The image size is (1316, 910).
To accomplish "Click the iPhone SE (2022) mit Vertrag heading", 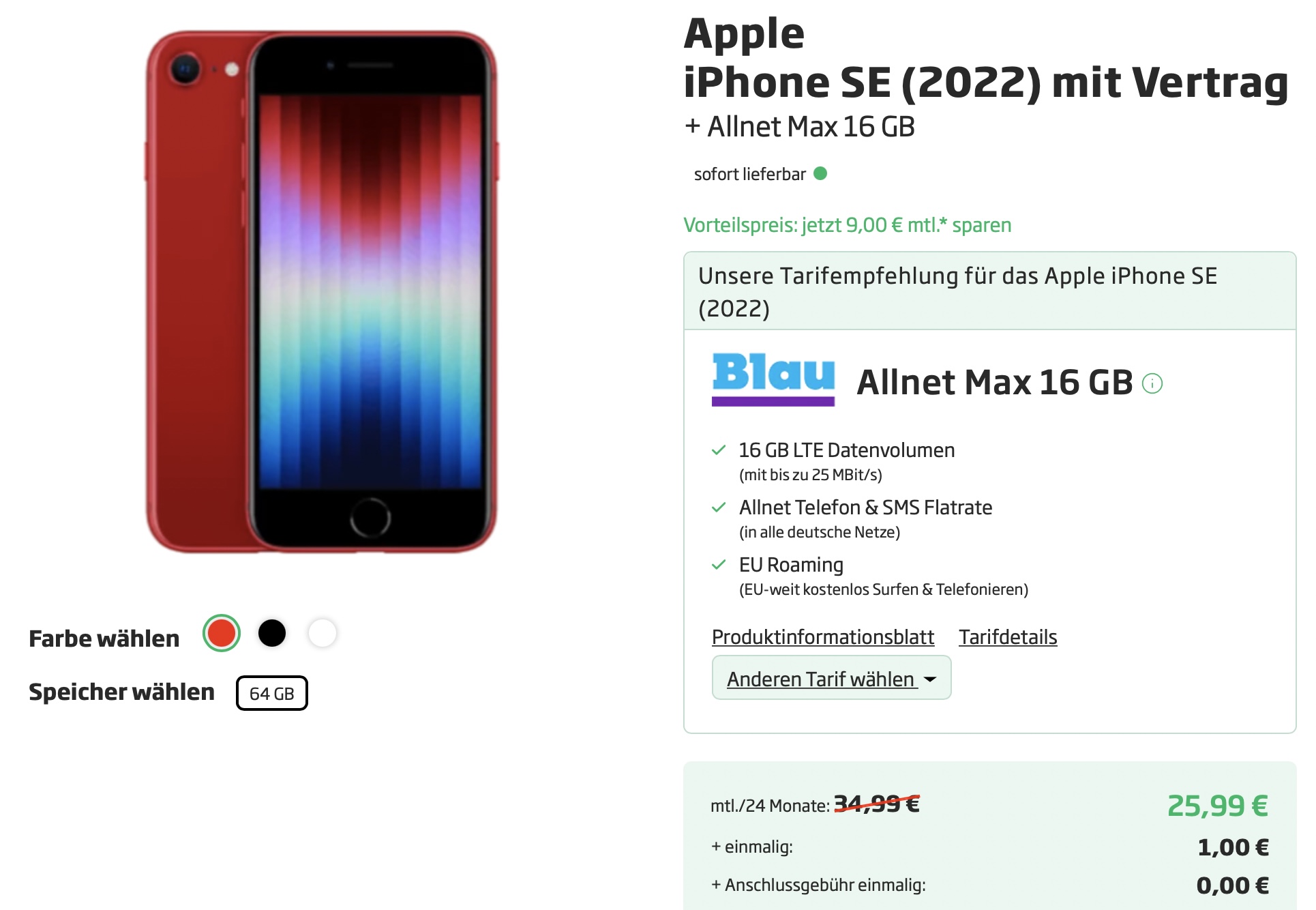I will point(986,83).
